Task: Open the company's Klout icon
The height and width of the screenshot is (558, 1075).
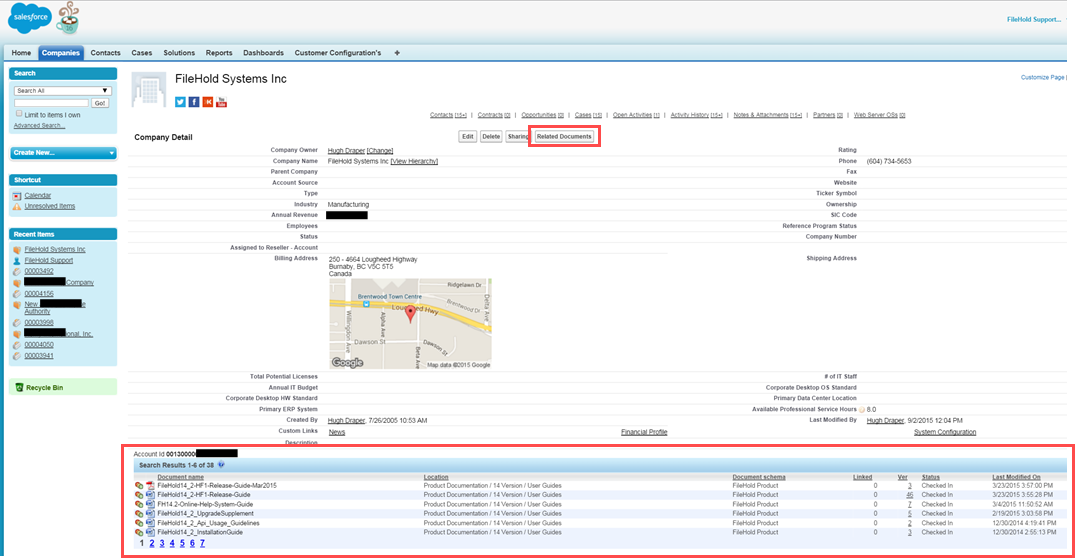Action: [208, 102]
